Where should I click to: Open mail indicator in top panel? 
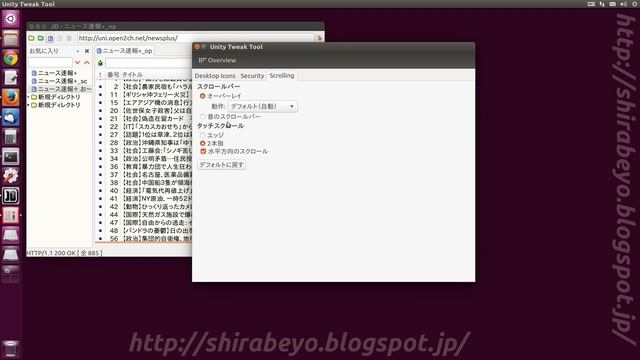click(613, 4)
